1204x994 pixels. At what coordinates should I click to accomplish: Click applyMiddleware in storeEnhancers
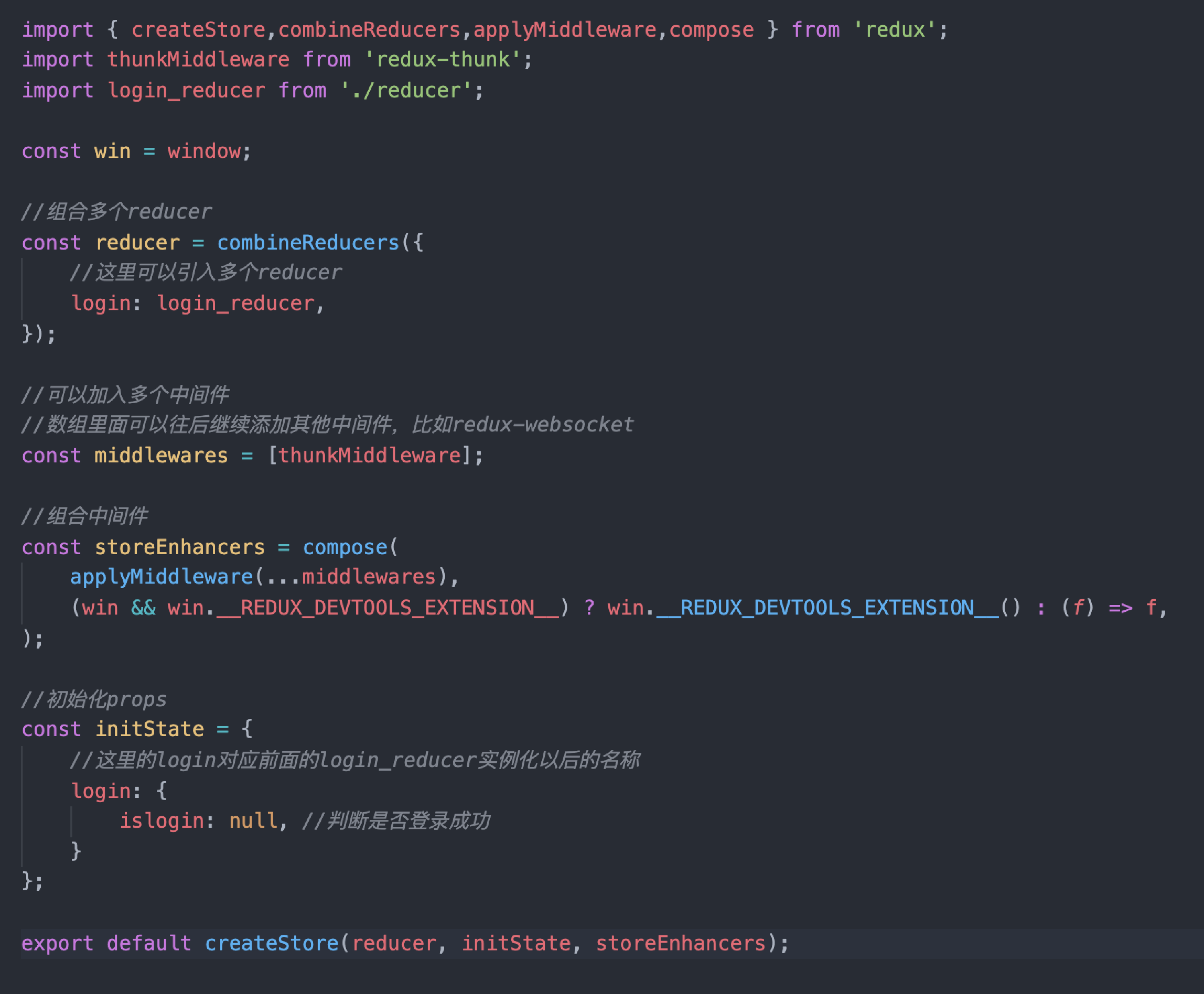161,577
